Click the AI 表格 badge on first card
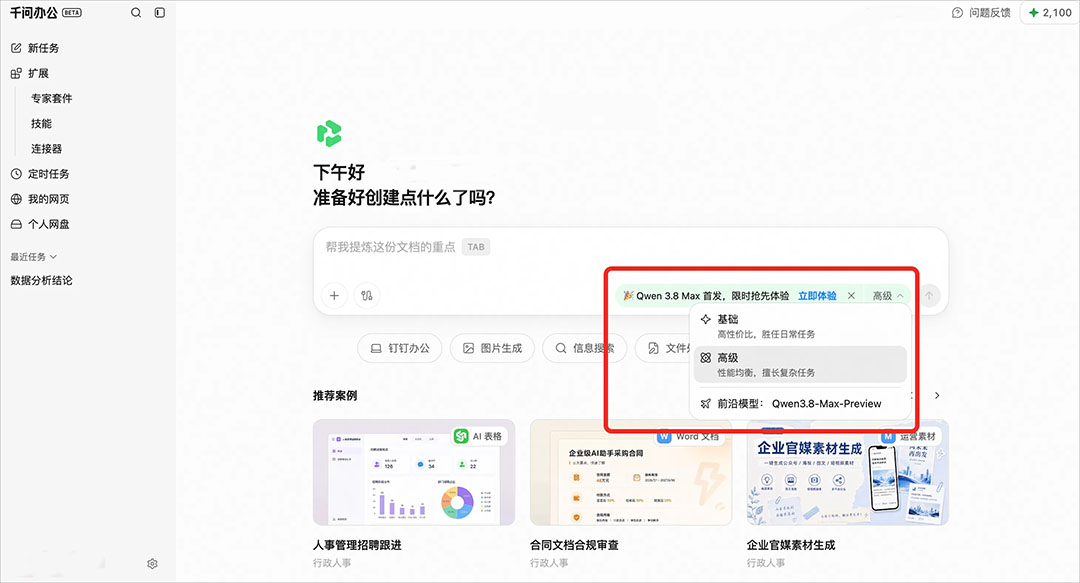 point(479,436)
